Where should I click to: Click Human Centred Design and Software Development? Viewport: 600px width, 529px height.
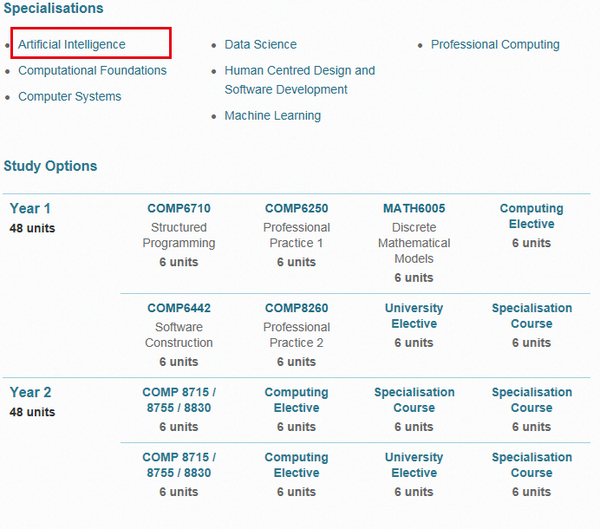tap(300, 80)
